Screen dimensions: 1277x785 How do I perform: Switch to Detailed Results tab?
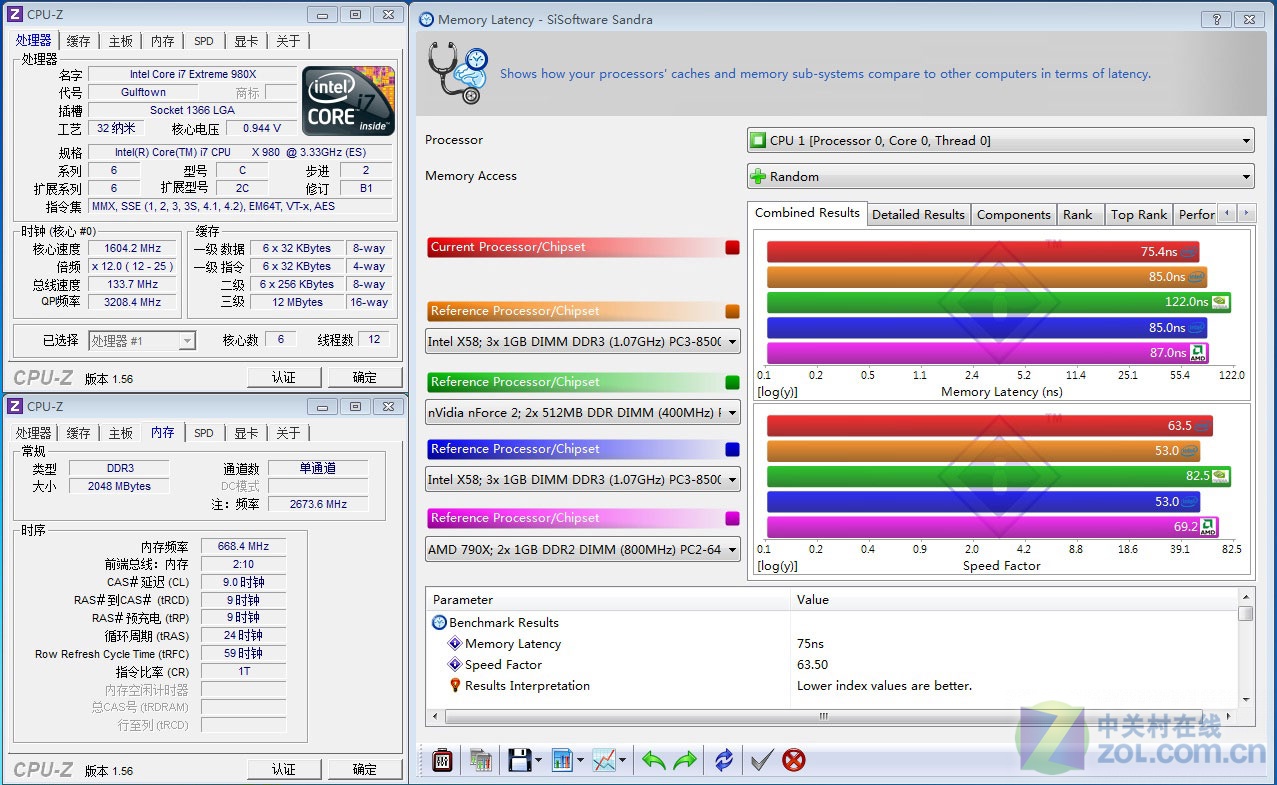point(918,214)
